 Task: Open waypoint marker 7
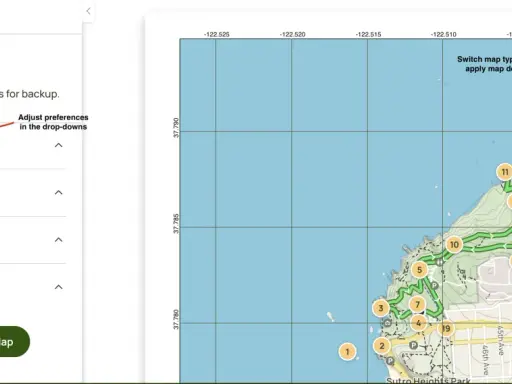point(417,304)
